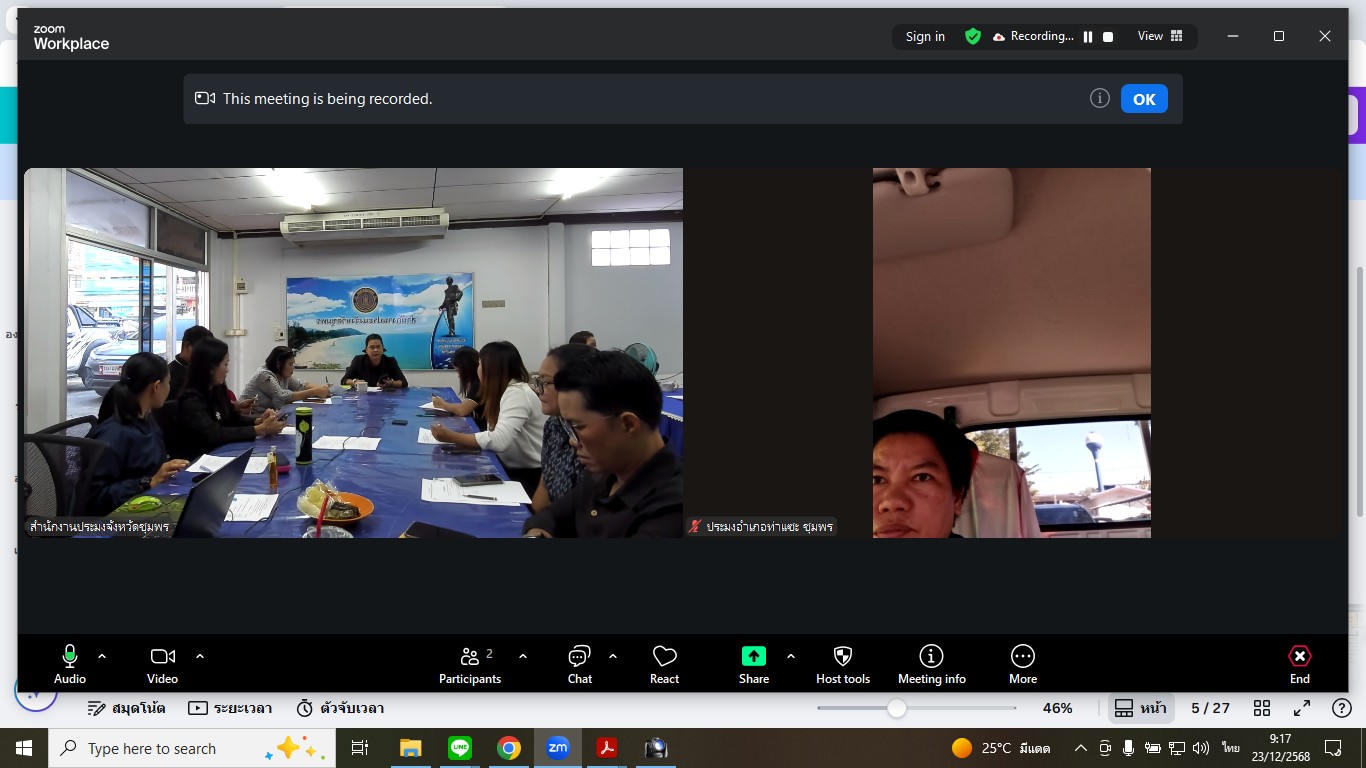The image size is (1366, 768).
Task: Expand audio options arrow next to Audio
Action: 102,656
